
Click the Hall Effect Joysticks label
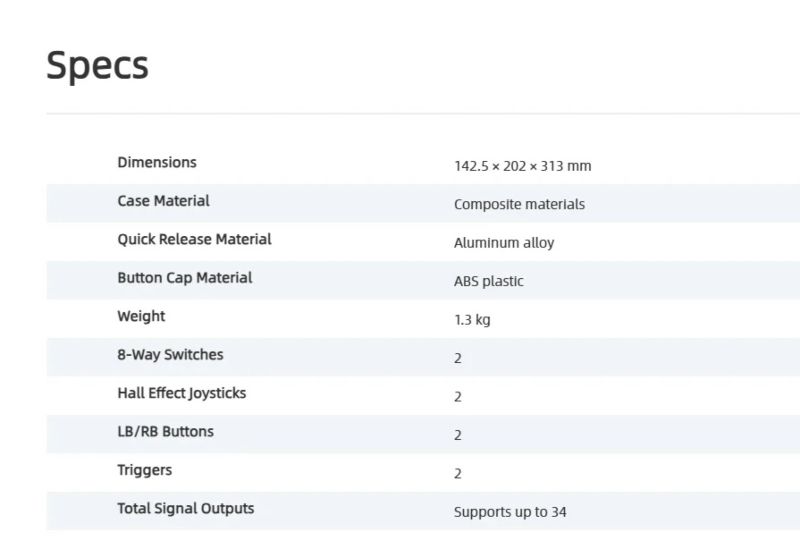[x=181, y=393]
